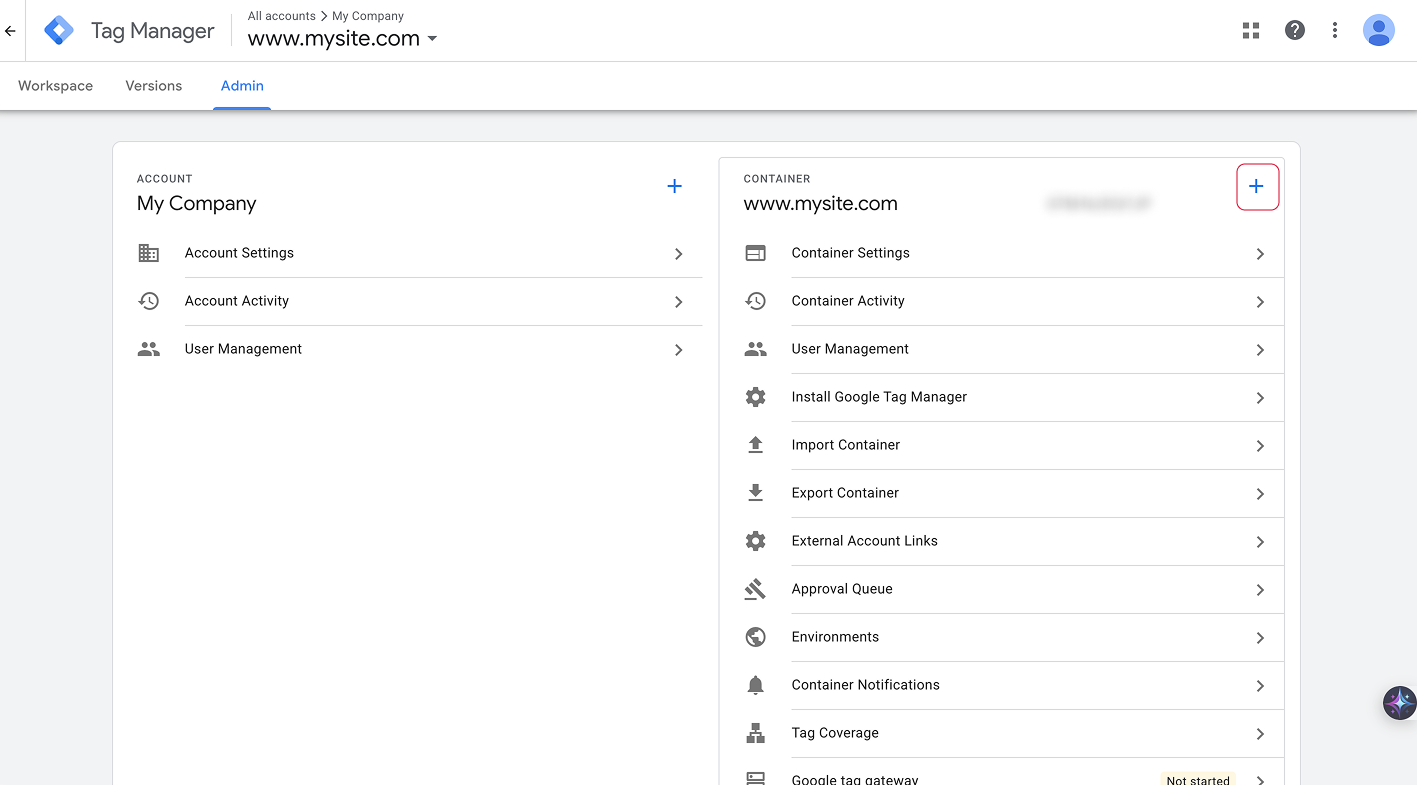Create new account with plus icon

pos(675,186)
